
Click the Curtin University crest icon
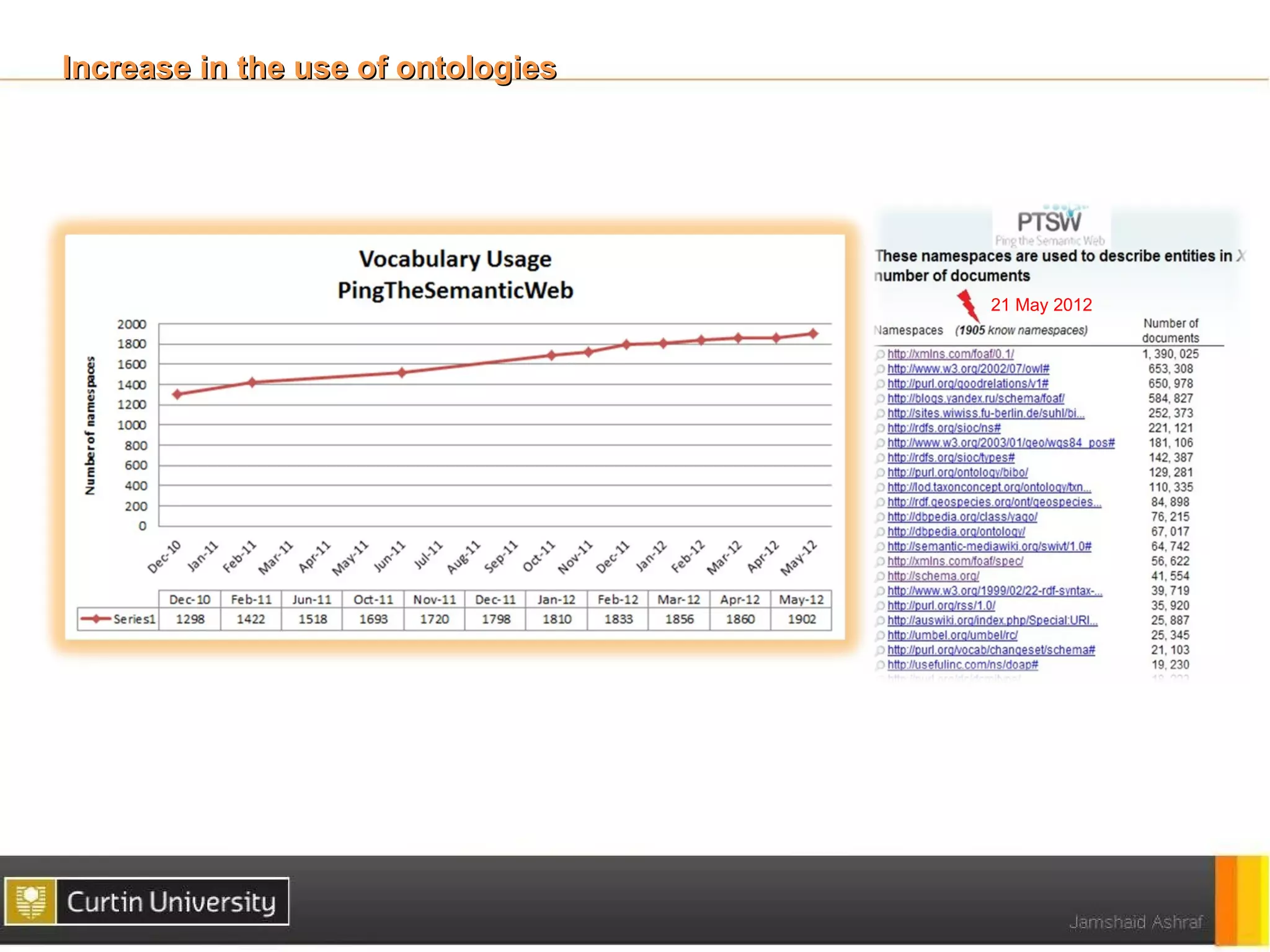click(x=30, y=901)
